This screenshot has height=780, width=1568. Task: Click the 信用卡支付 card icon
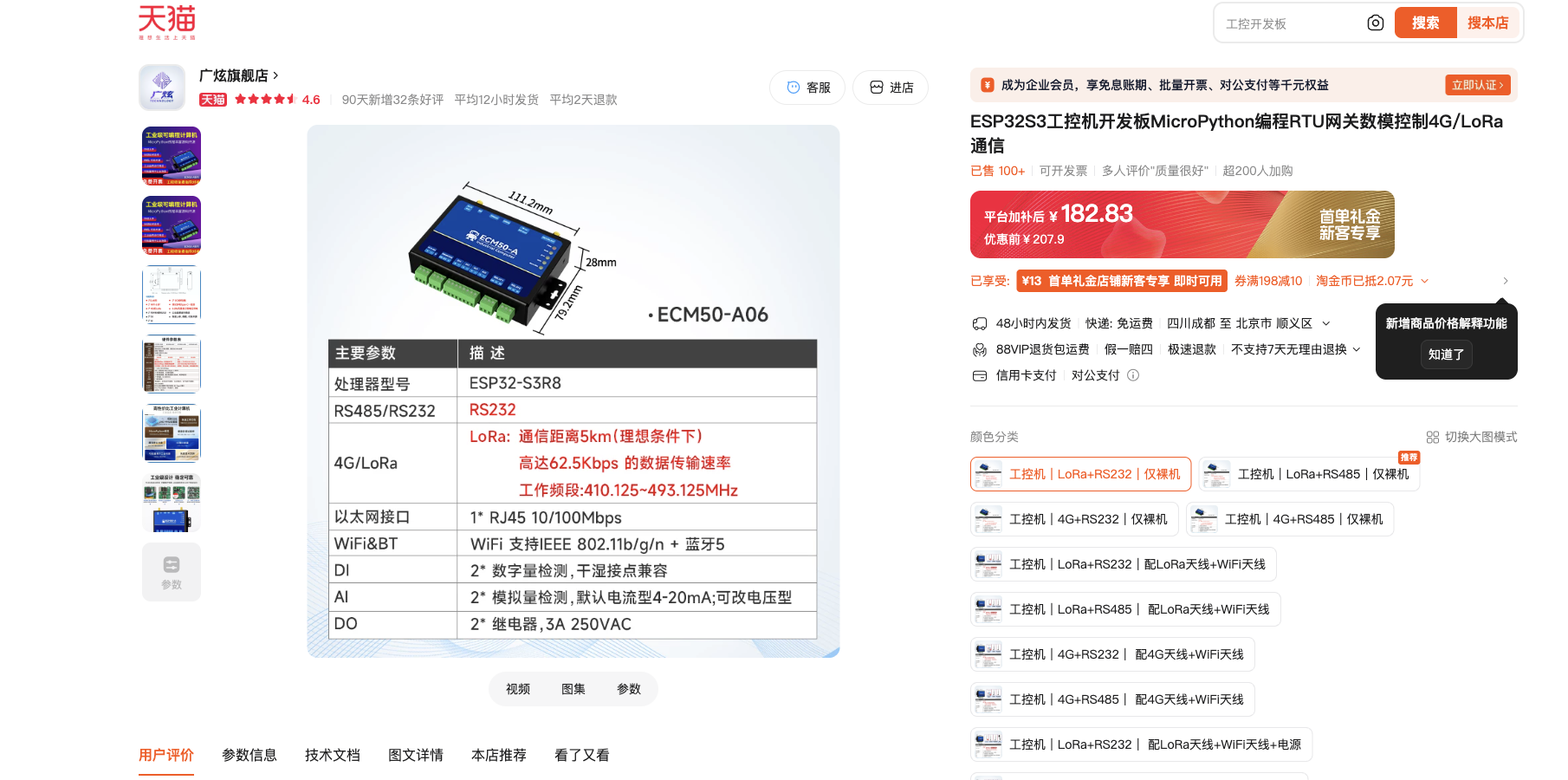coord(980,375)
